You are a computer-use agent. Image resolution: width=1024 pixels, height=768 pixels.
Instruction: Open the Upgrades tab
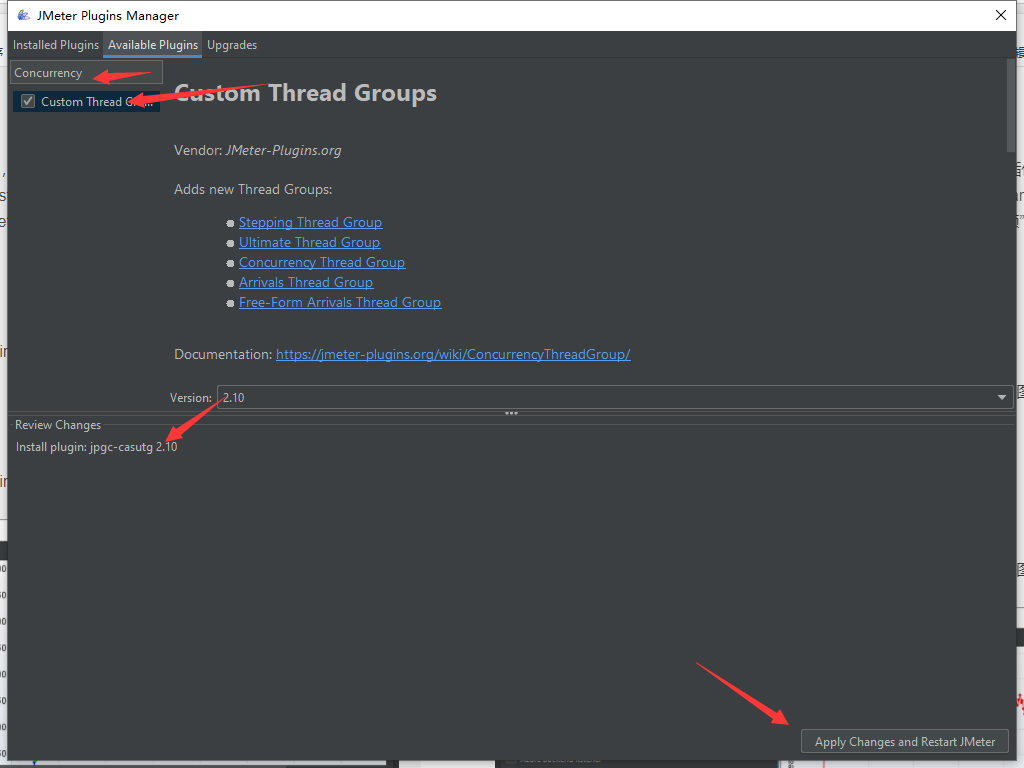232,45
